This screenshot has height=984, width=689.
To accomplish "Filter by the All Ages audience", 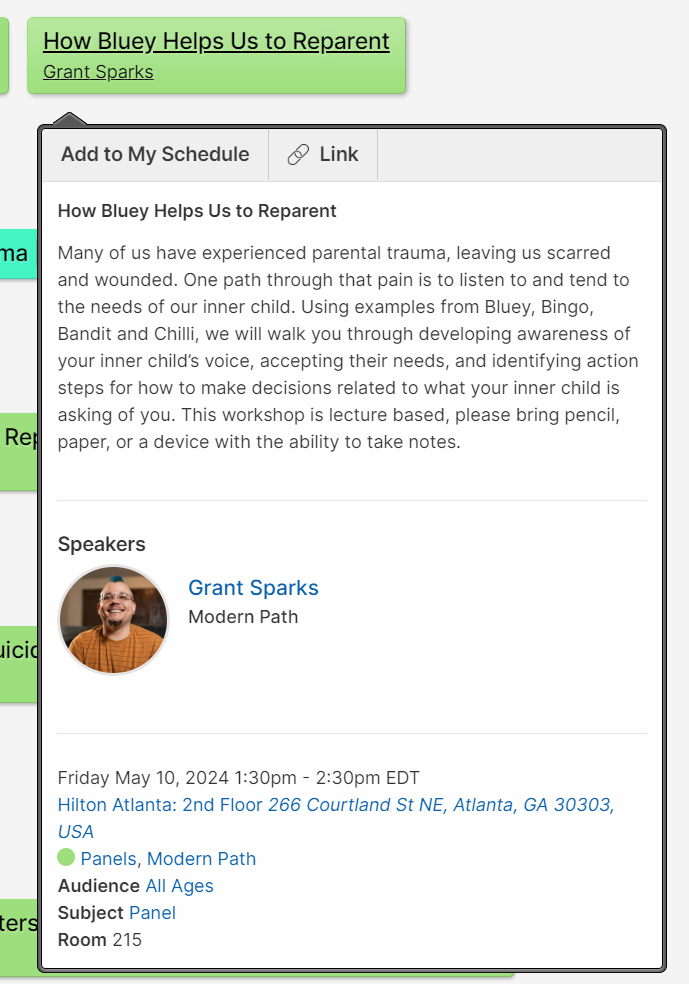I will [x=179, y=886].
